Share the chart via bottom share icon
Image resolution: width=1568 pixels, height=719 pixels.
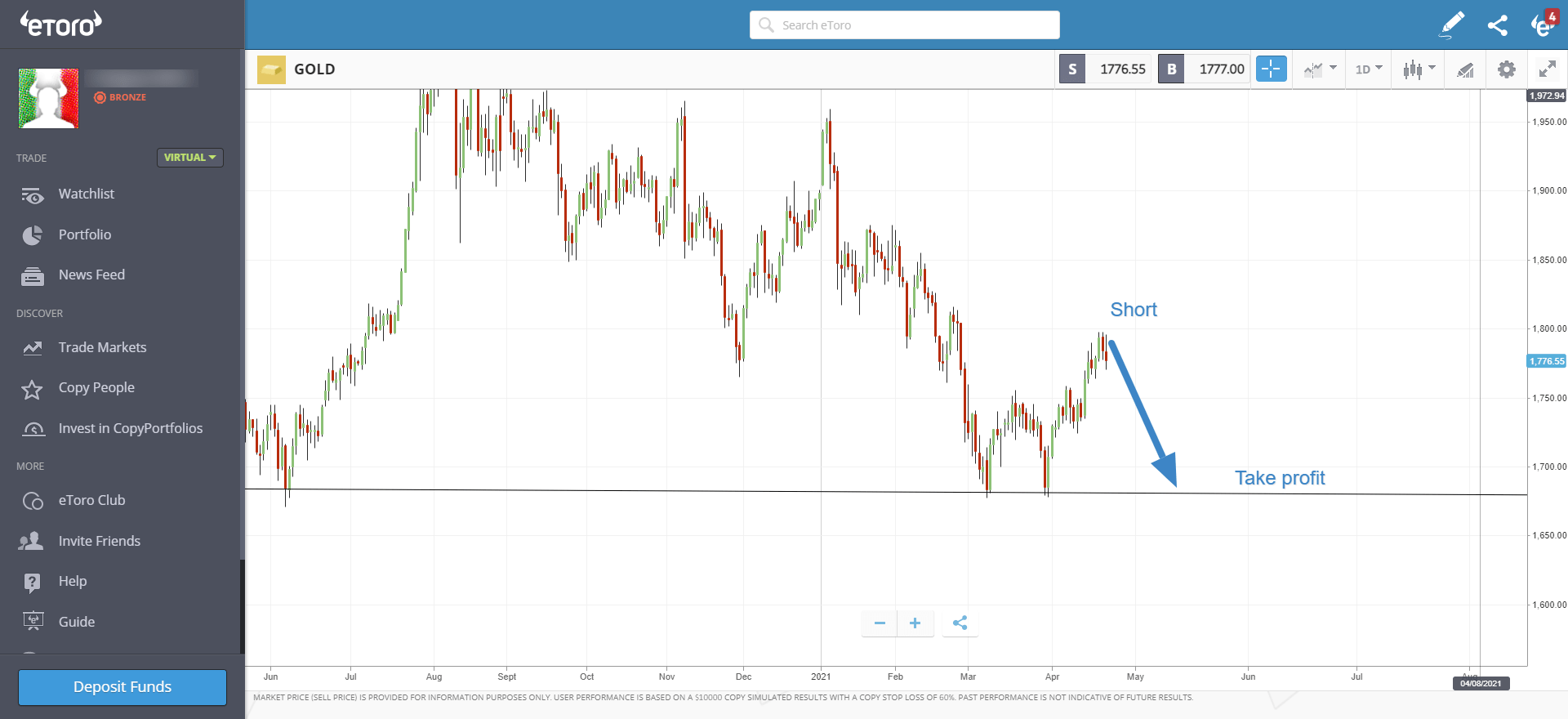tap(960, 623)
